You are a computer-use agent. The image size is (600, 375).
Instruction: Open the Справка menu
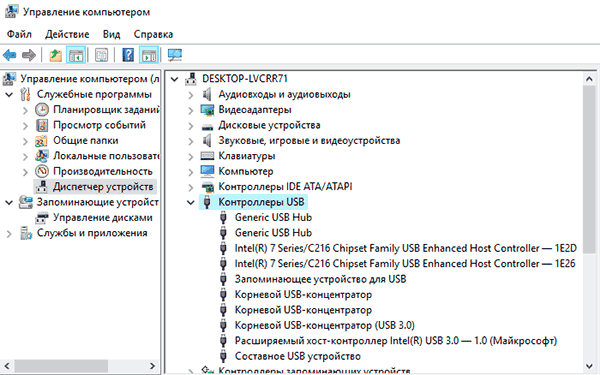point(153,34)
